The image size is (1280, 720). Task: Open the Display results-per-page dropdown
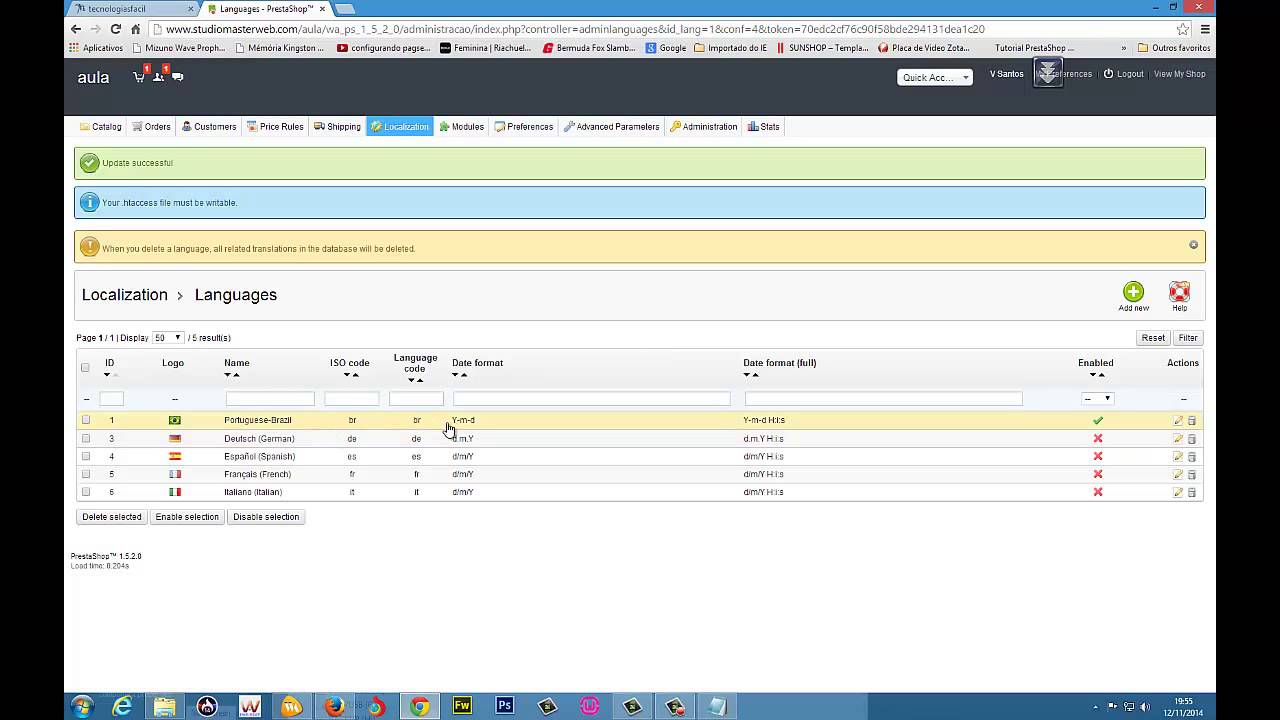point(167,338)
